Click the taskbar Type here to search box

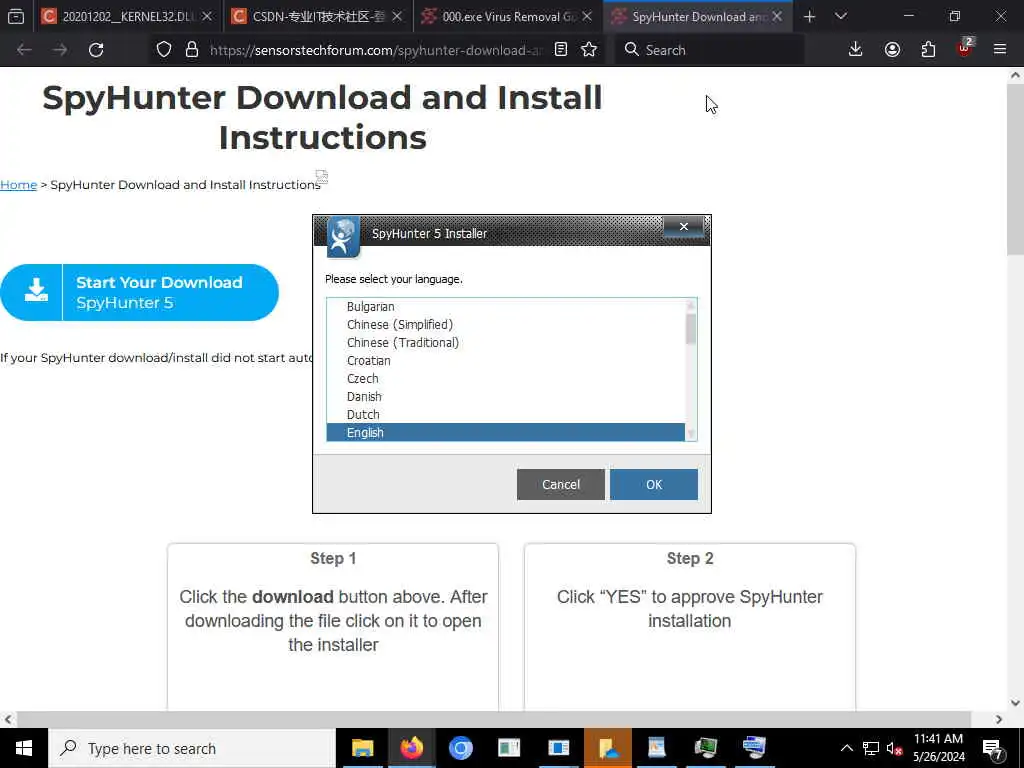tap(192, 748)
